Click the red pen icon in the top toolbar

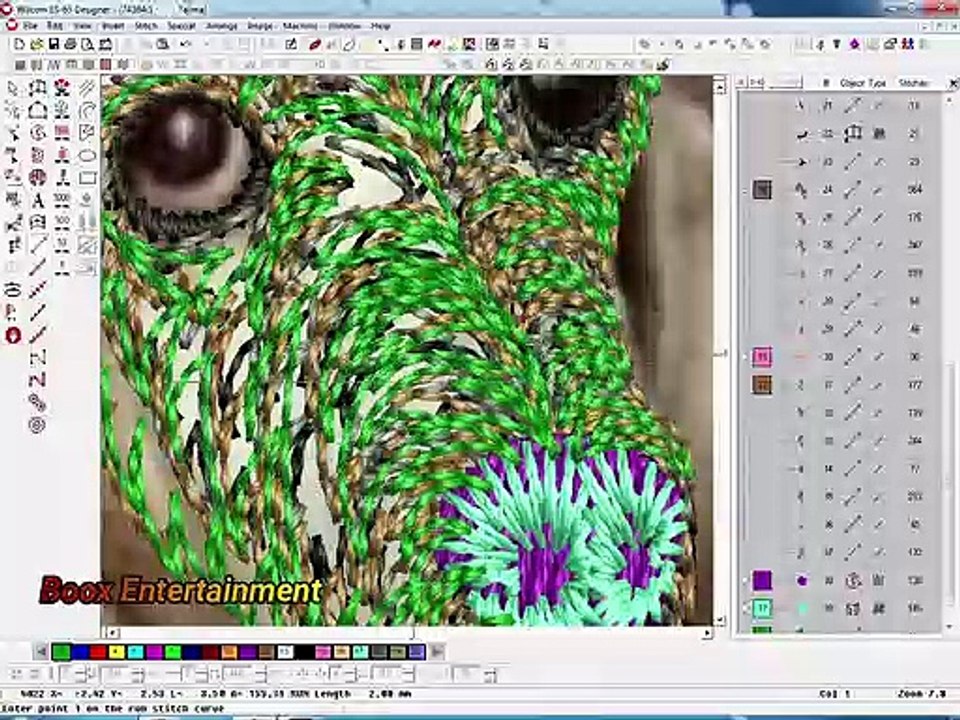tap(315, 44)
